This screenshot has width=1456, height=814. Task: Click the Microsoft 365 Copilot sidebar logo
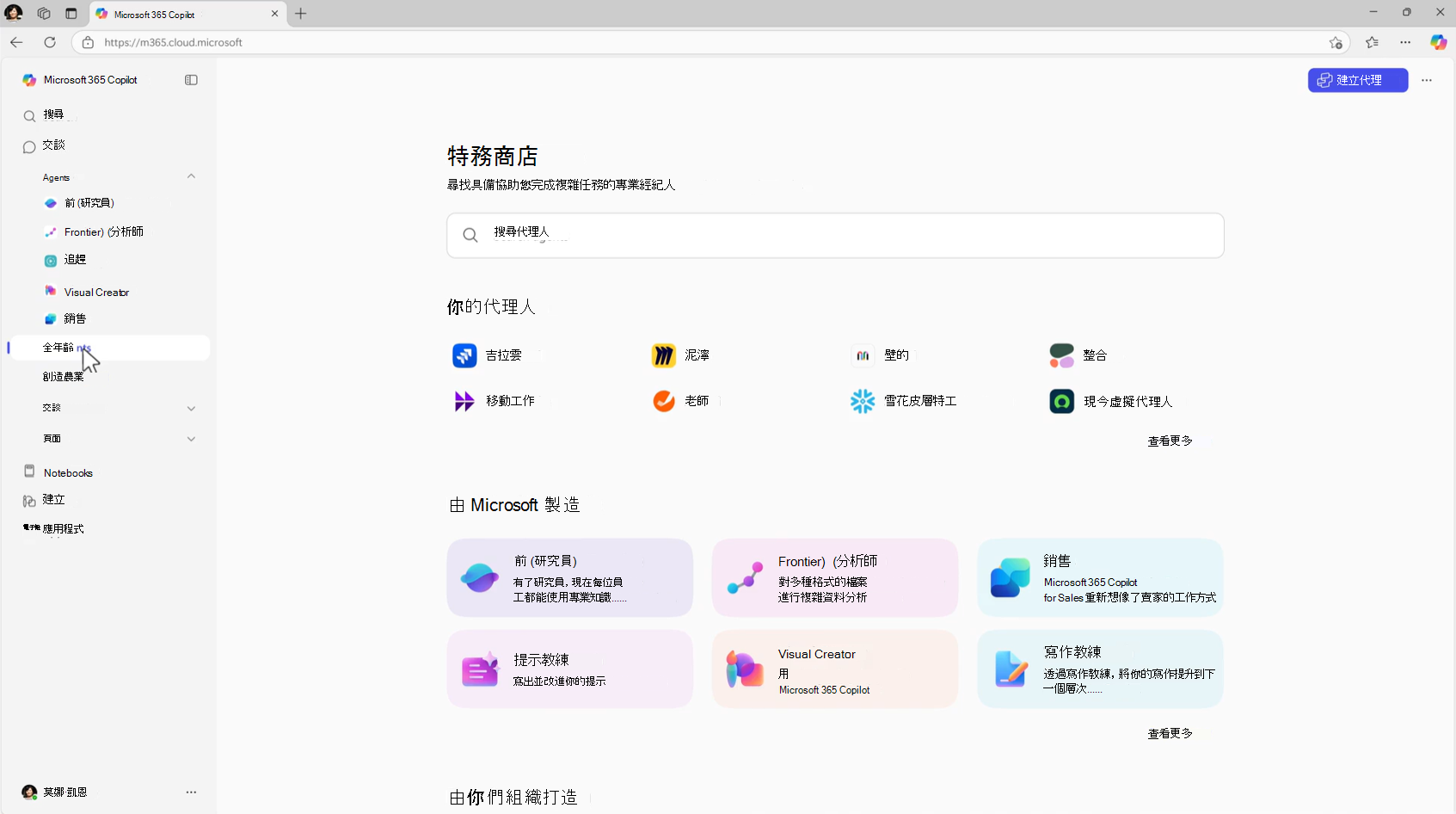pyautogui.click(x=29, y=80)
